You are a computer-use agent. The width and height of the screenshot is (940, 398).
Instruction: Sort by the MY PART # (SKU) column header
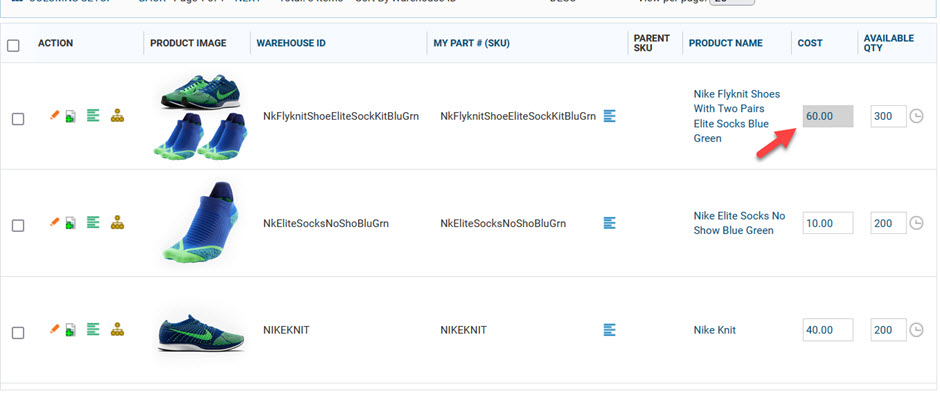point(472,43)
